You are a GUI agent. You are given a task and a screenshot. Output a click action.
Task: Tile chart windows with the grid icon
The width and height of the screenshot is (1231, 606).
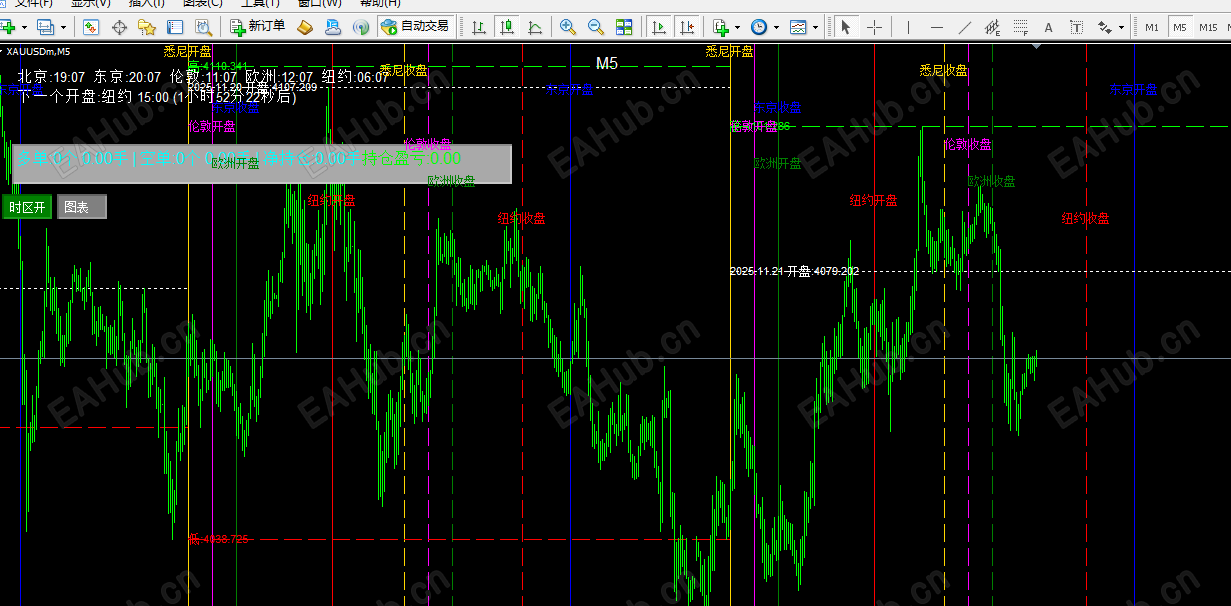coord(624,27)
